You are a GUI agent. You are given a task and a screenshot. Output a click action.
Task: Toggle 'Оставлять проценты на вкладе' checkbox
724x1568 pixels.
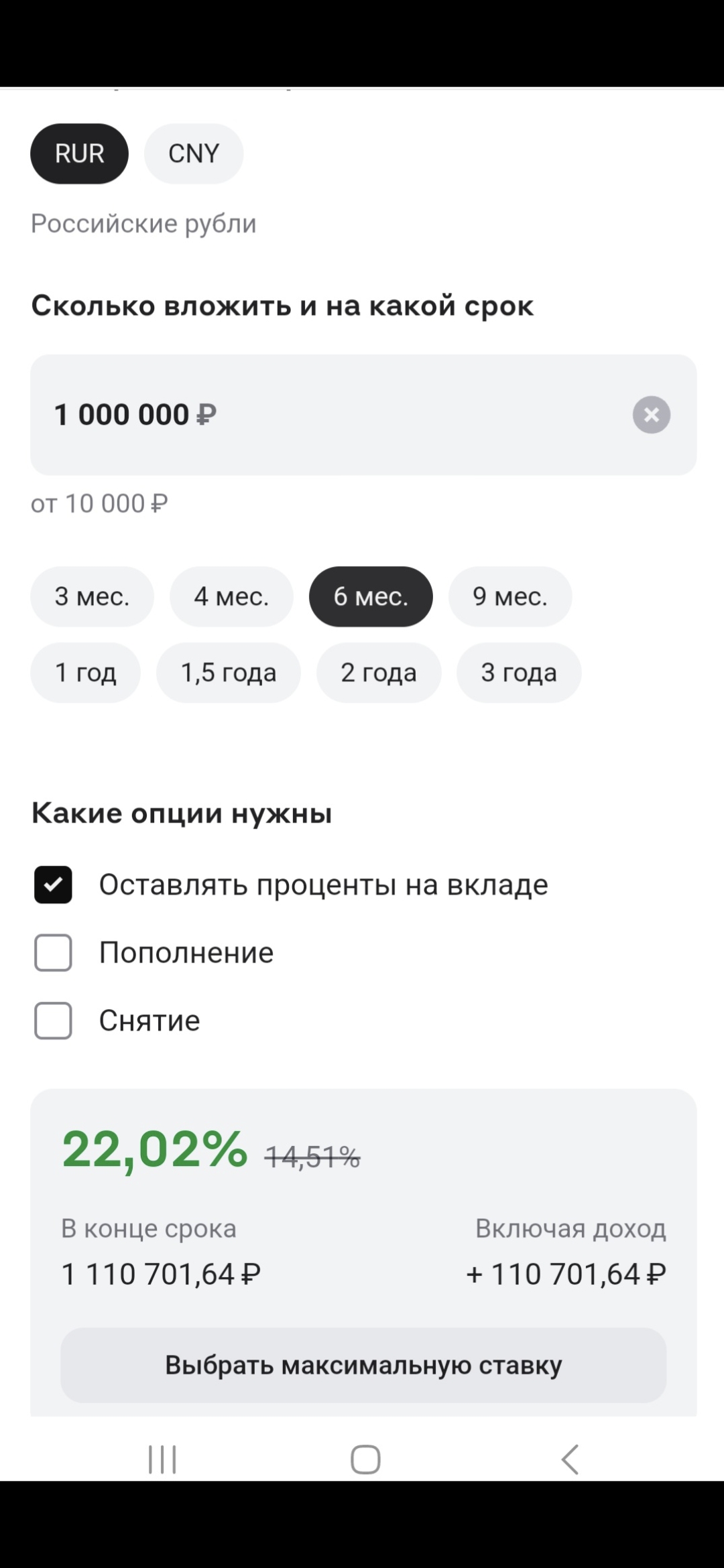[x=54, y=885]
